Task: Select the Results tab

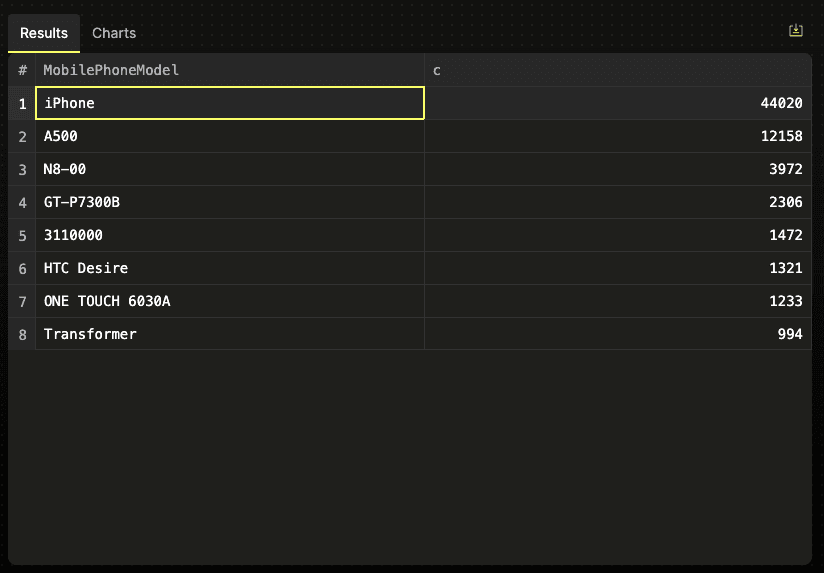Action: (x=44, y=33)
